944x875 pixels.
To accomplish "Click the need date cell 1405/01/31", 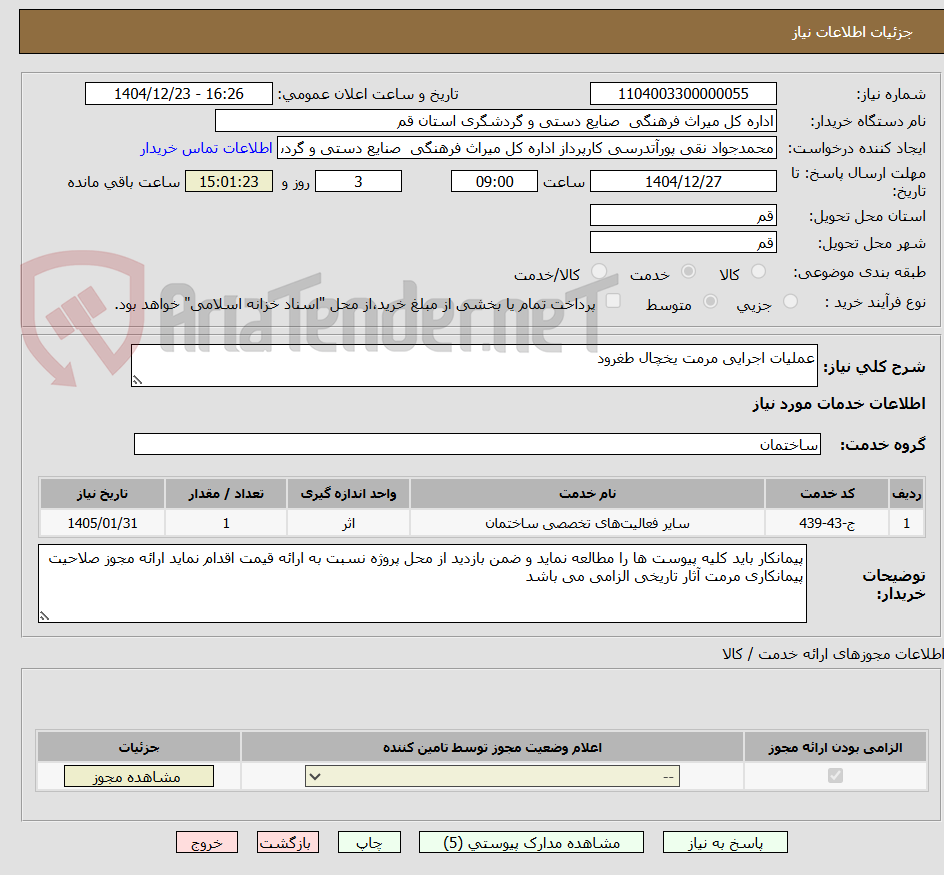I will coord(102,523).
